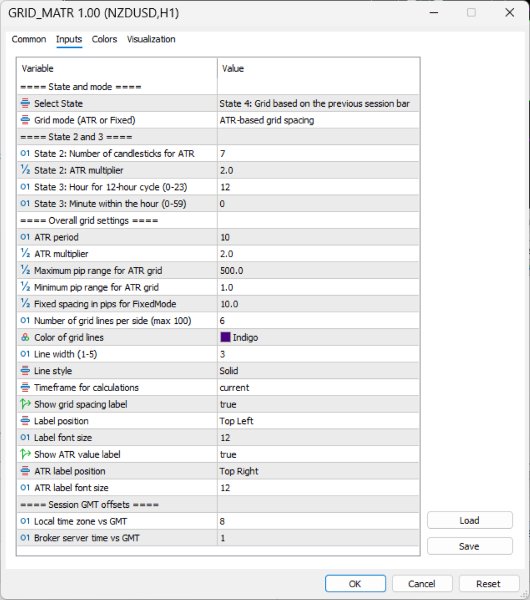Edit Fixed spacing in pips value 10.0
This screenshot has height=600, width=530.
[x=318, y=304]
